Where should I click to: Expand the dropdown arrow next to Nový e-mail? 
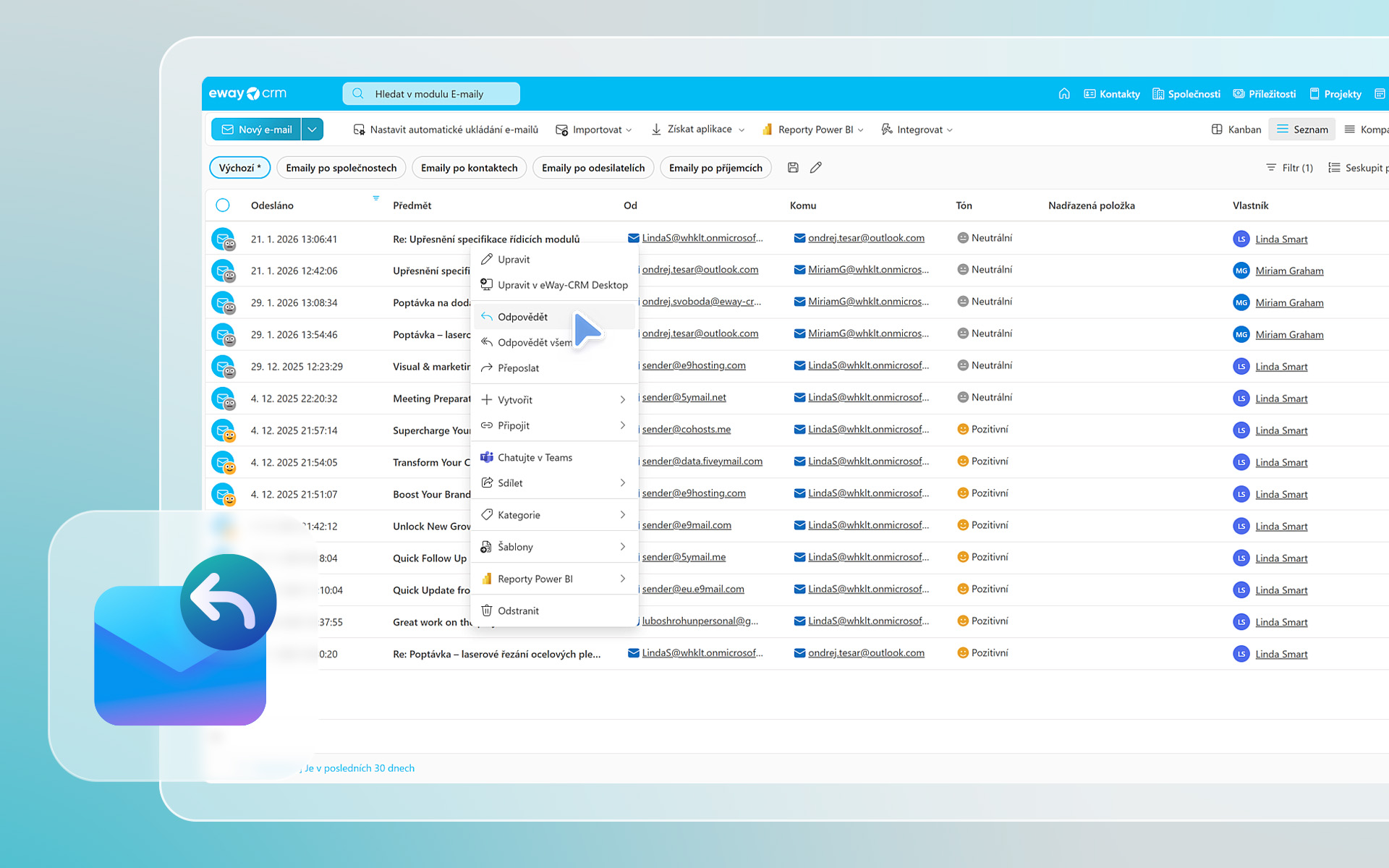[x=312, y=129]
